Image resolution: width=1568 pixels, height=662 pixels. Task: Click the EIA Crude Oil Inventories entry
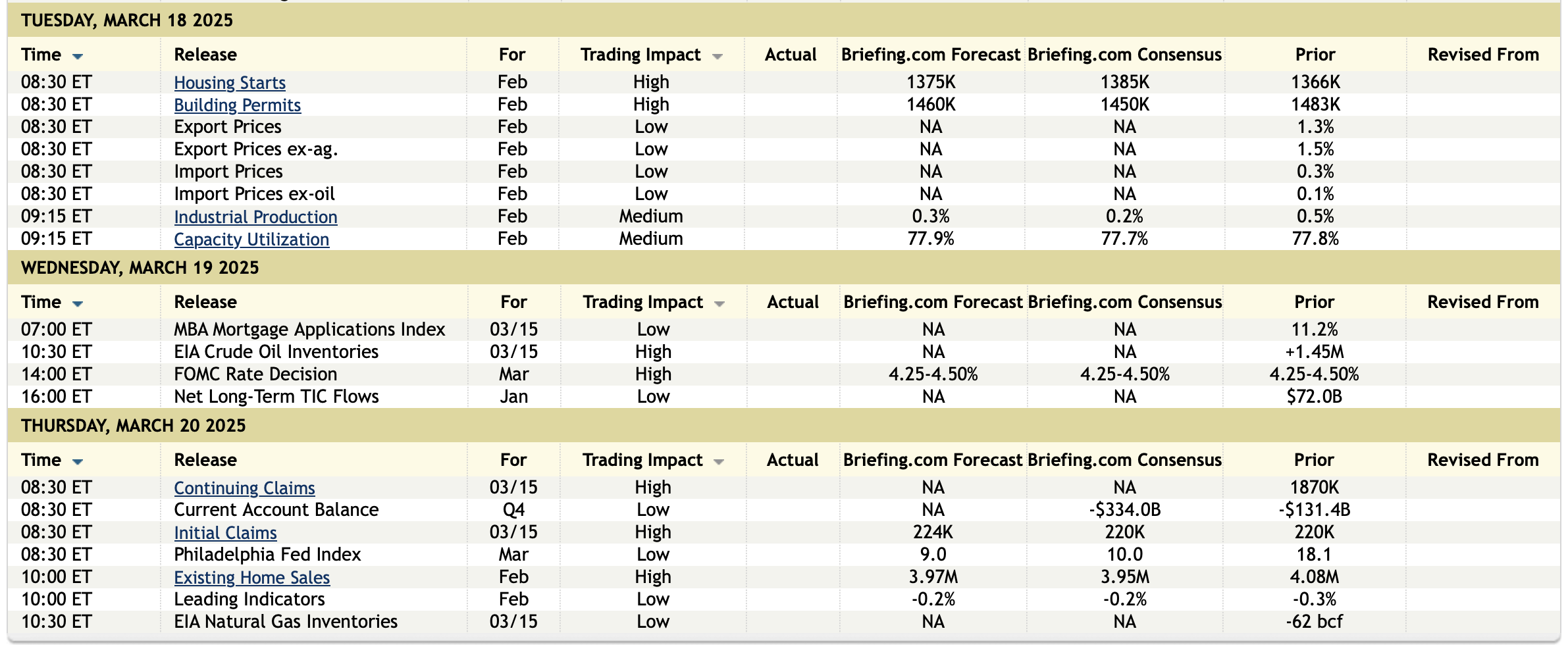276,352
